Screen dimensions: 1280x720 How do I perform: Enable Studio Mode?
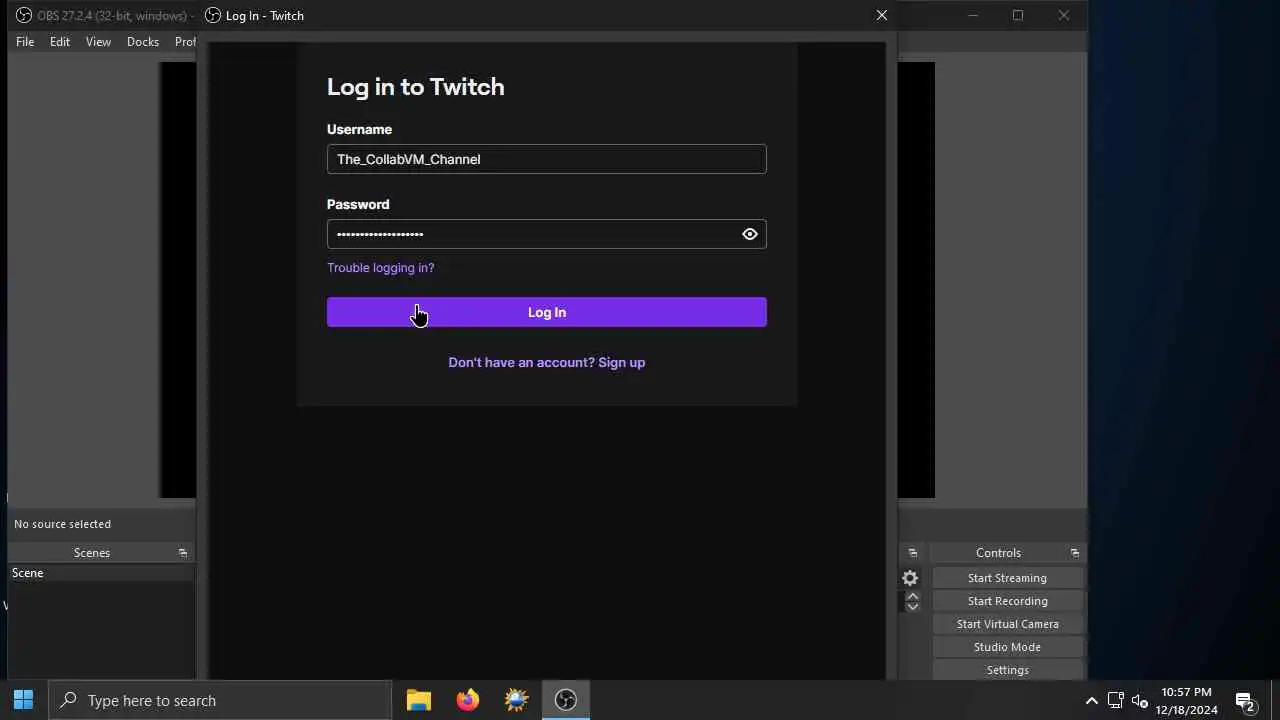(x=1007, y=647)
